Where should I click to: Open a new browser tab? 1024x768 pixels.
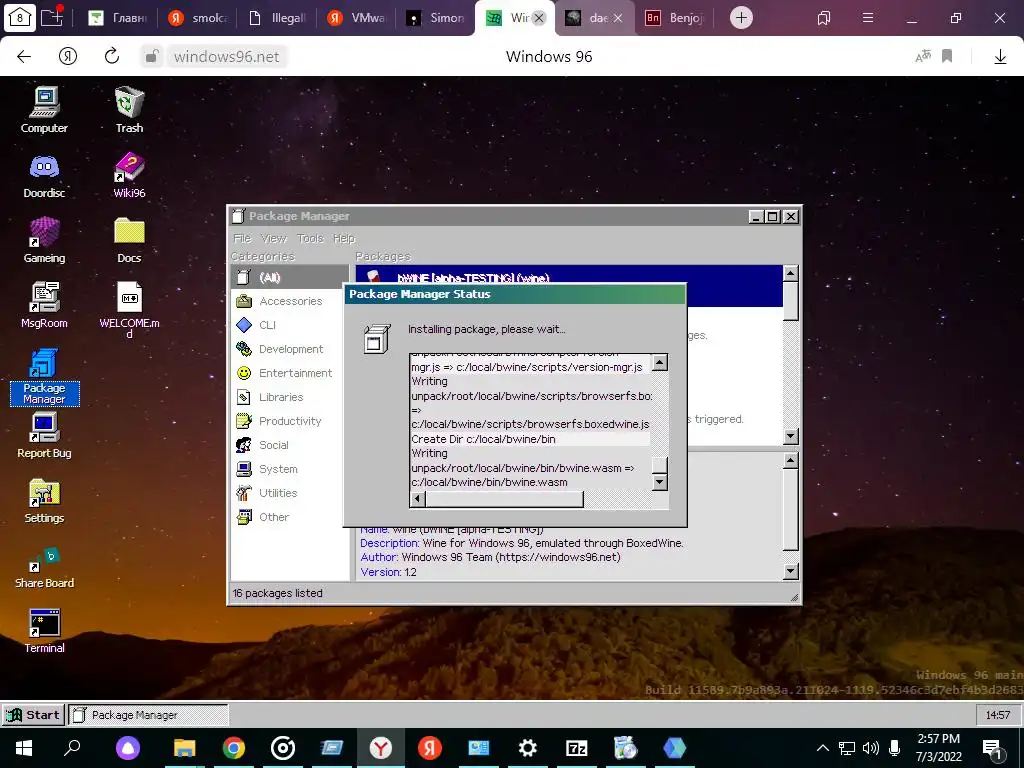click(x=741, y=18)
